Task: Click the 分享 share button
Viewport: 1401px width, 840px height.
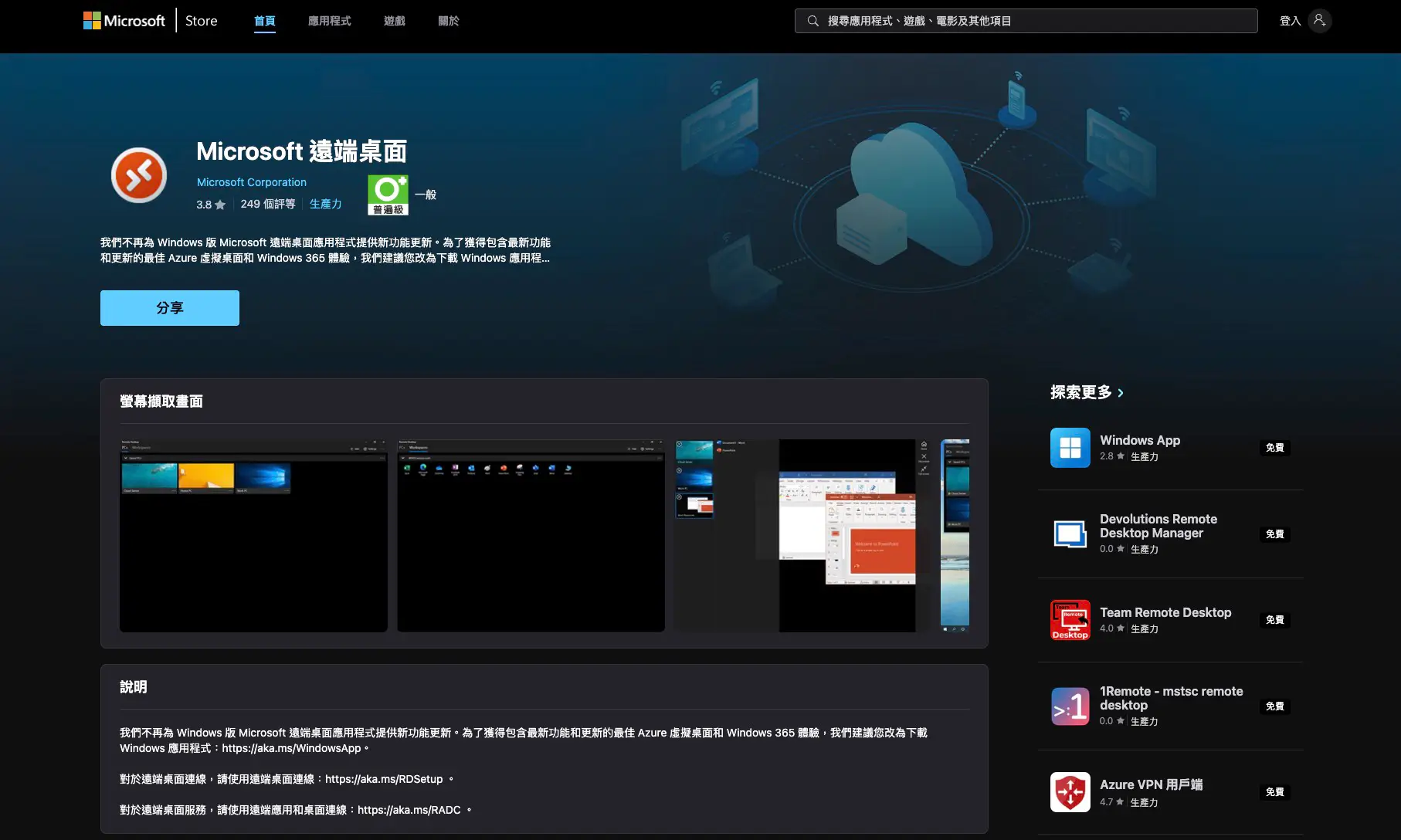Action: click(x=170, y=308)
